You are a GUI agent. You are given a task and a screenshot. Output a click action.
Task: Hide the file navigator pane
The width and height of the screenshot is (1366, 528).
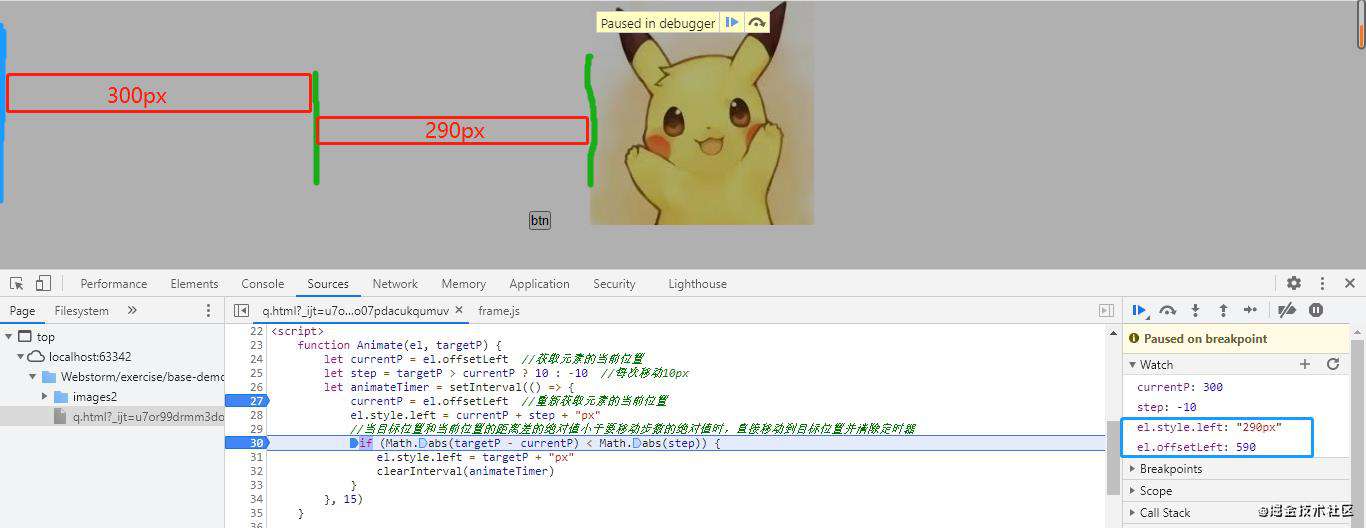tap(241, 311)
